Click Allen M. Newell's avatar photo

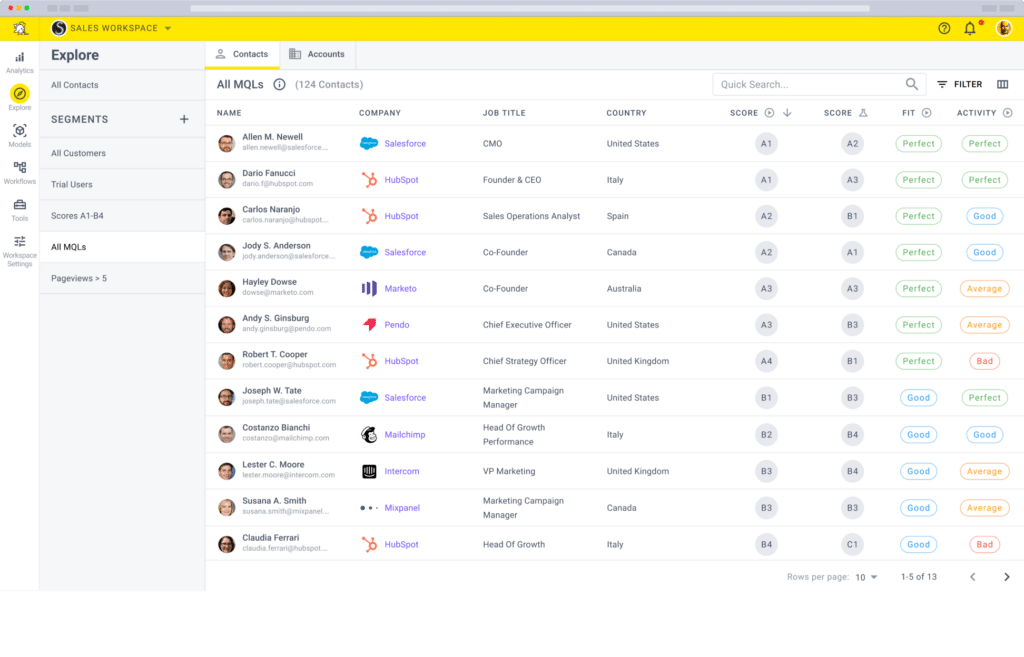(x=227, y=144)
